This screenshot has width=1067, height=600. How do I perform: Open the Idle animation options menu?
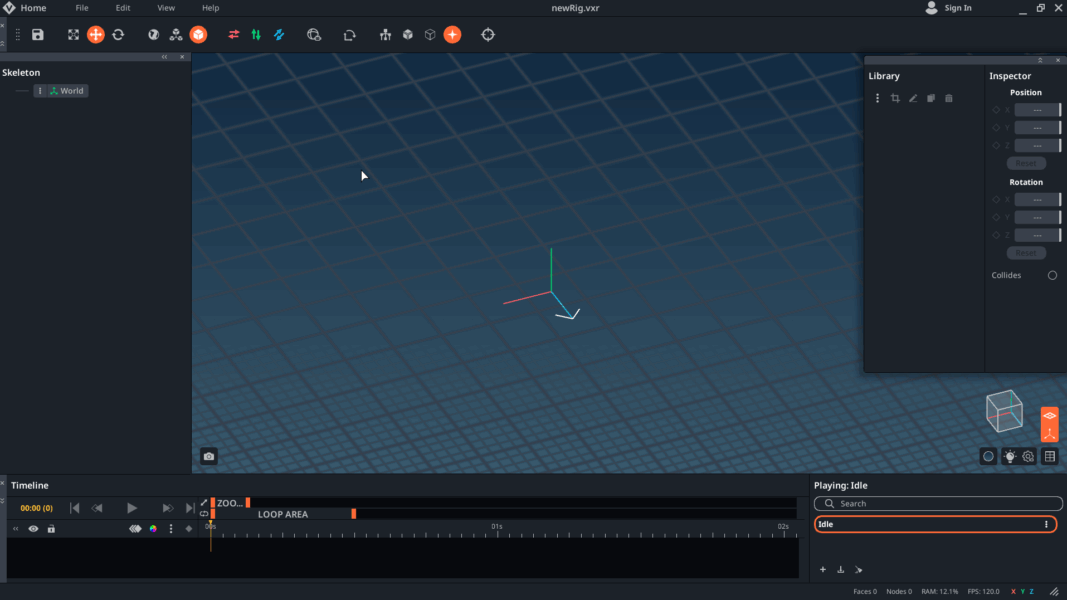click(1046, 524)
